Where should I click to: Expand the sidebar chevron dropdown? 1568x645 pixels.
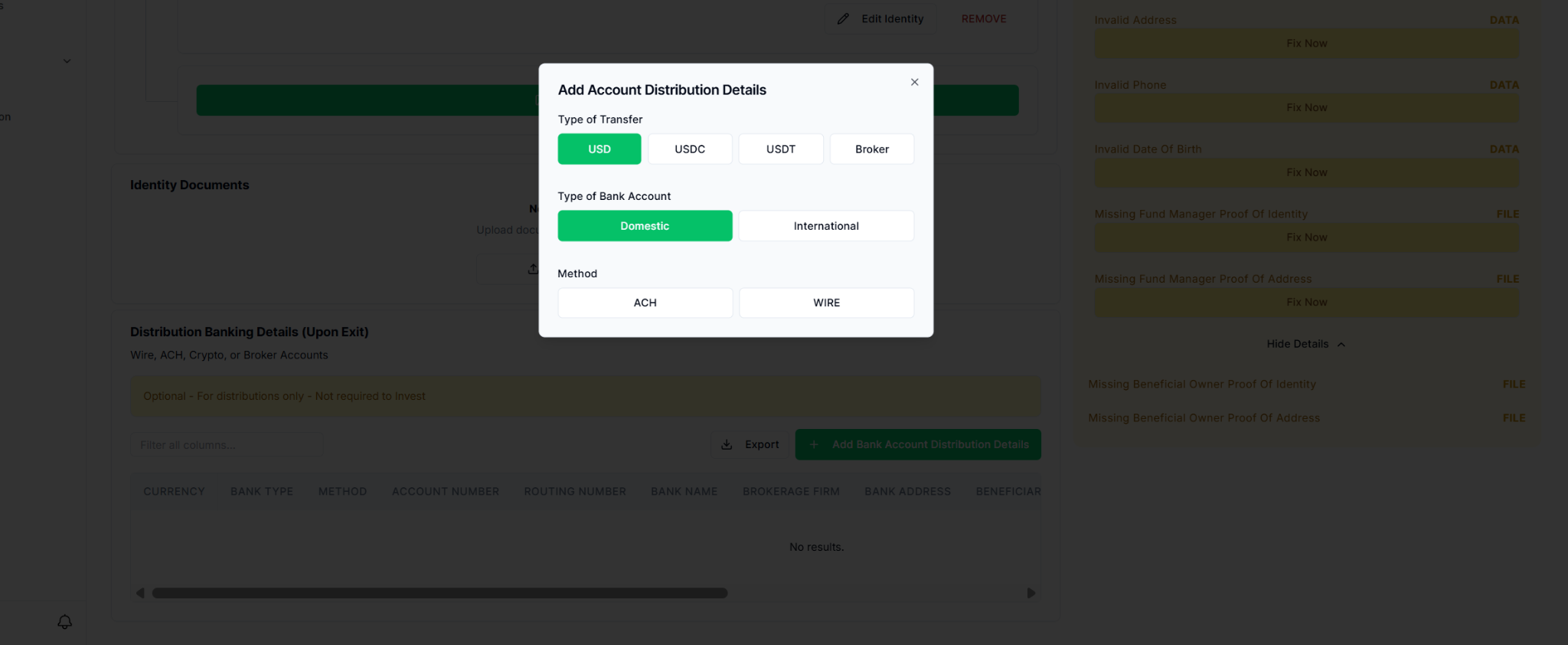click(x=67, y=61)
